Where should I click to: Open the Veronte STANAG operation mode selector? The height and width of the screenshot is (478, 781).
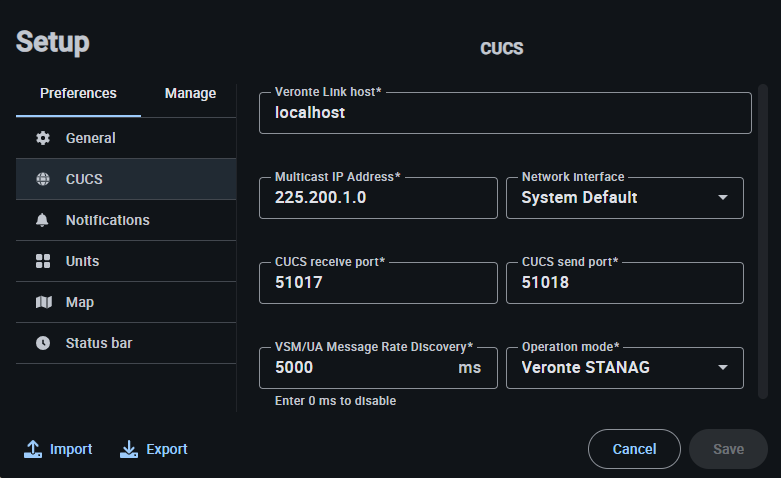pyautogui.click(x=610, y=368)
